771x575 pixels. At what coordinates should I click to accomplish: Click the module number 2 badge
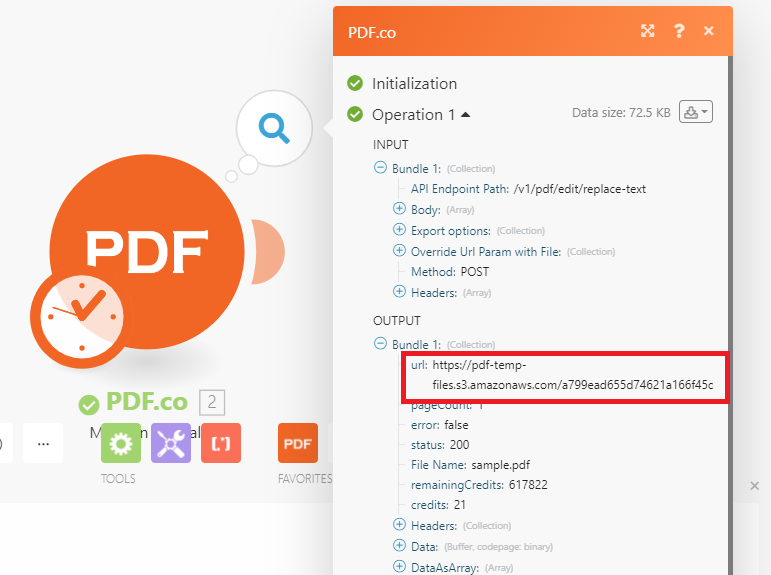click(212, 402)
